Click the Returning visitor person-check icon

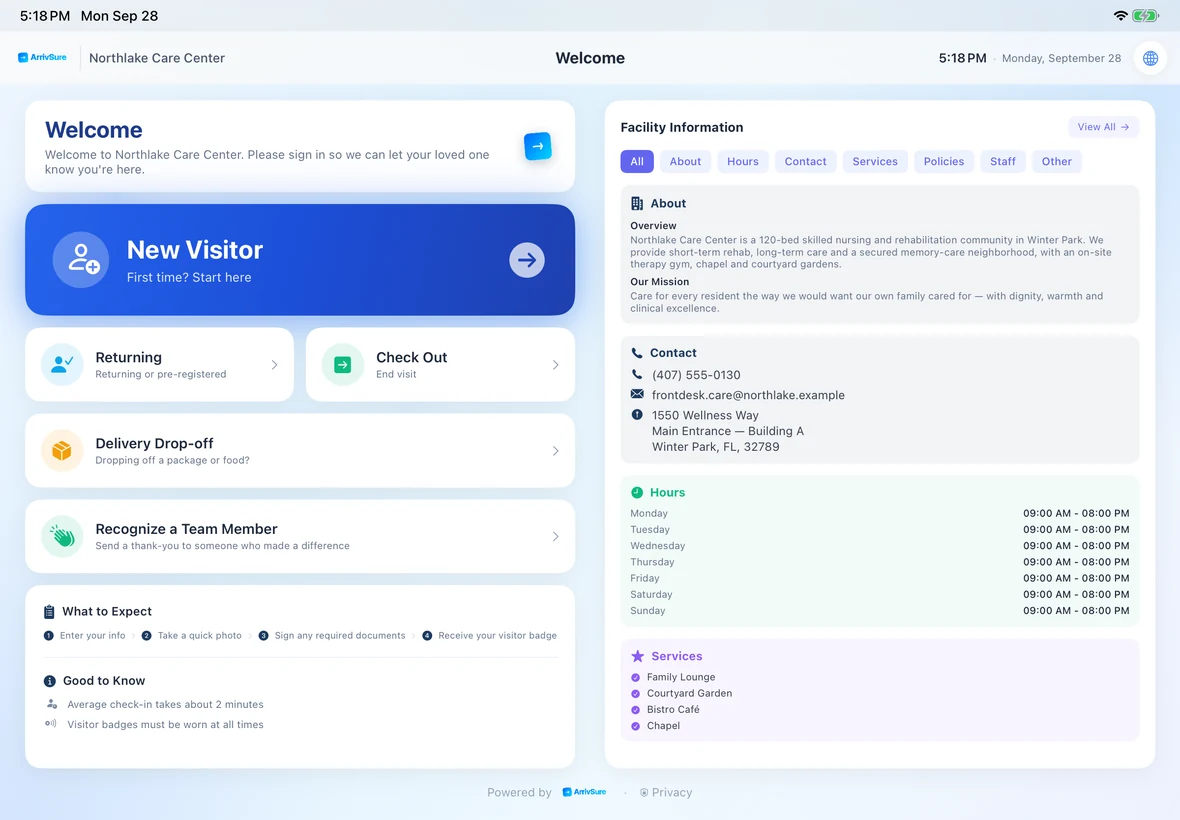click(62, 365)
